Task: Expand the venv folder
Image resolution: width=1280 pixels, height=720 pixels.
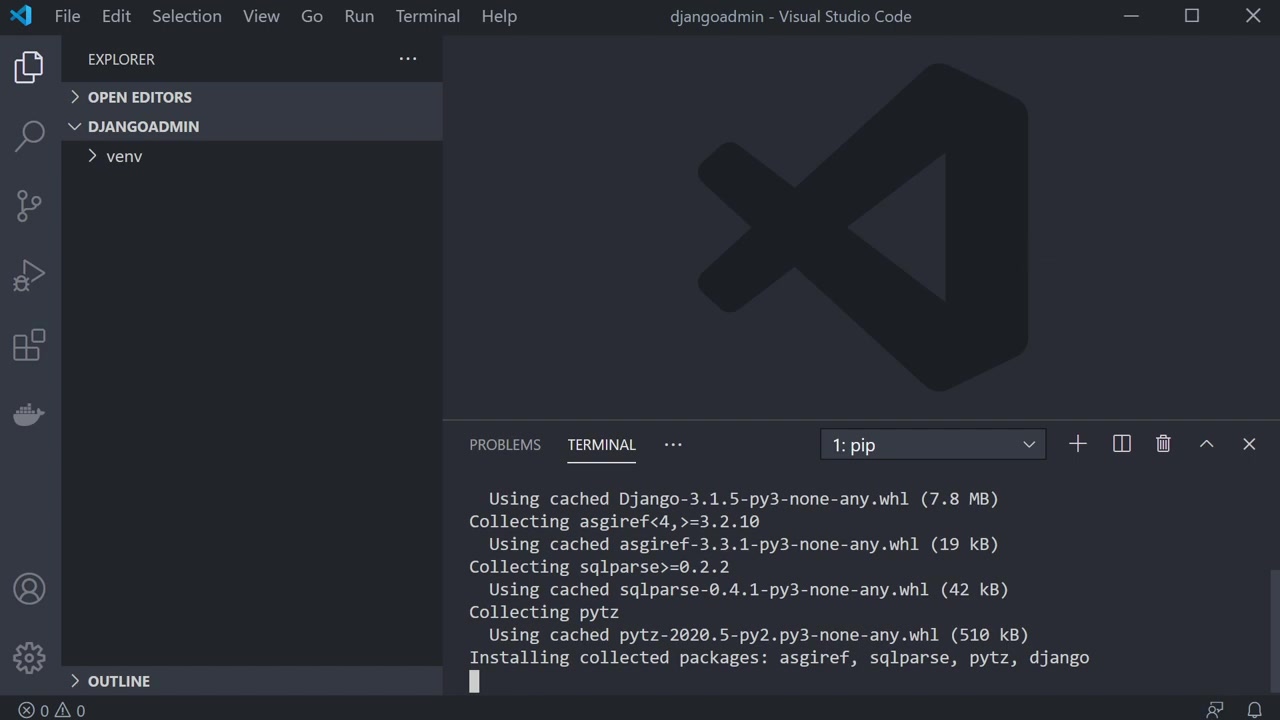Action: [x=252, y=156]
